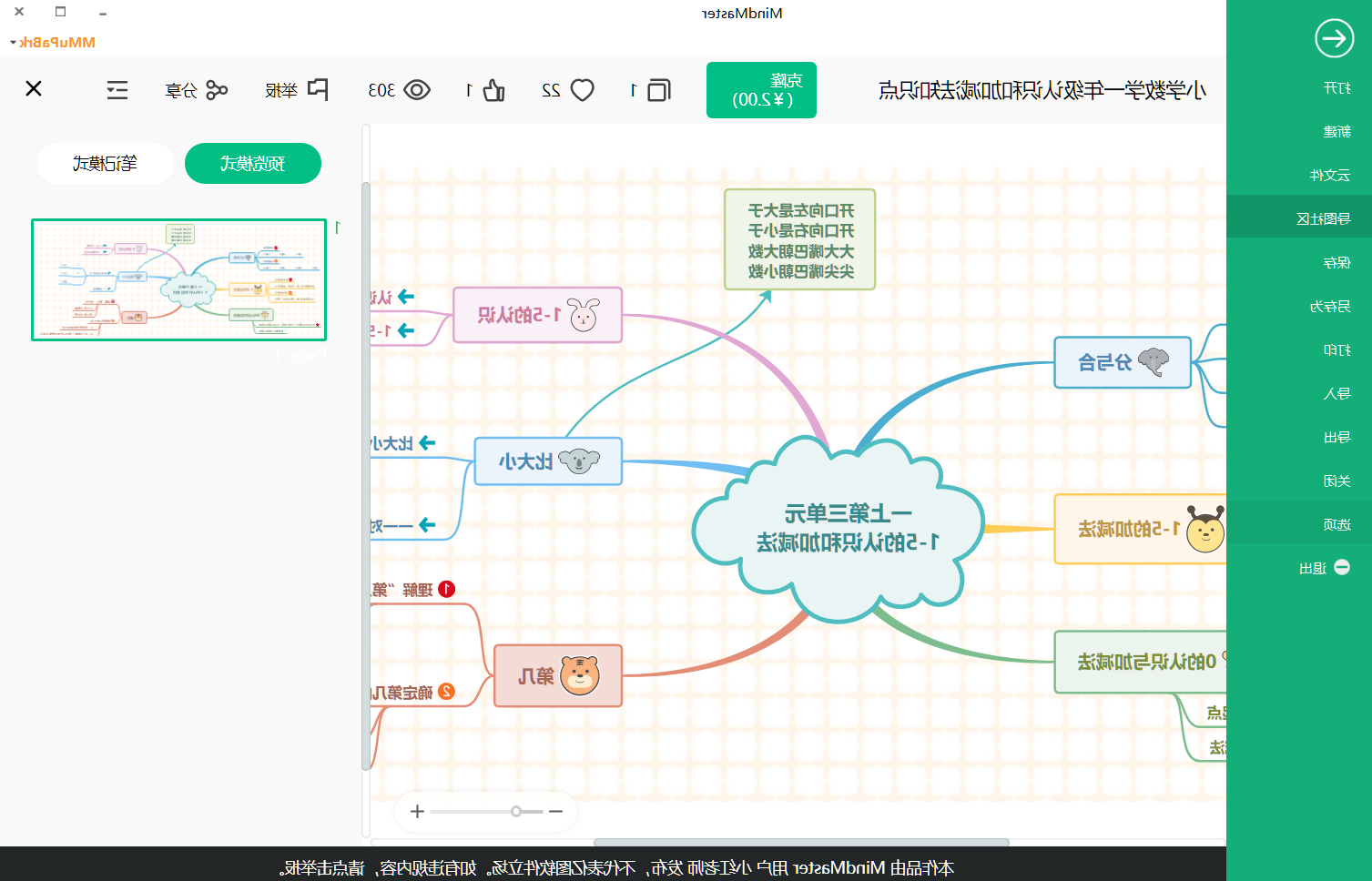Click the 确定第几 subtopic text
1372x881 pixels.
[x=402, y=693]
